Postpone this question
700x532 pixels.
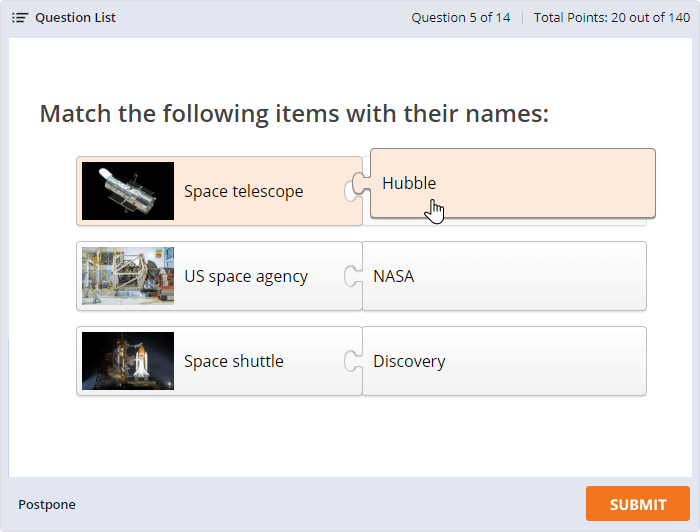pos(47,505)
